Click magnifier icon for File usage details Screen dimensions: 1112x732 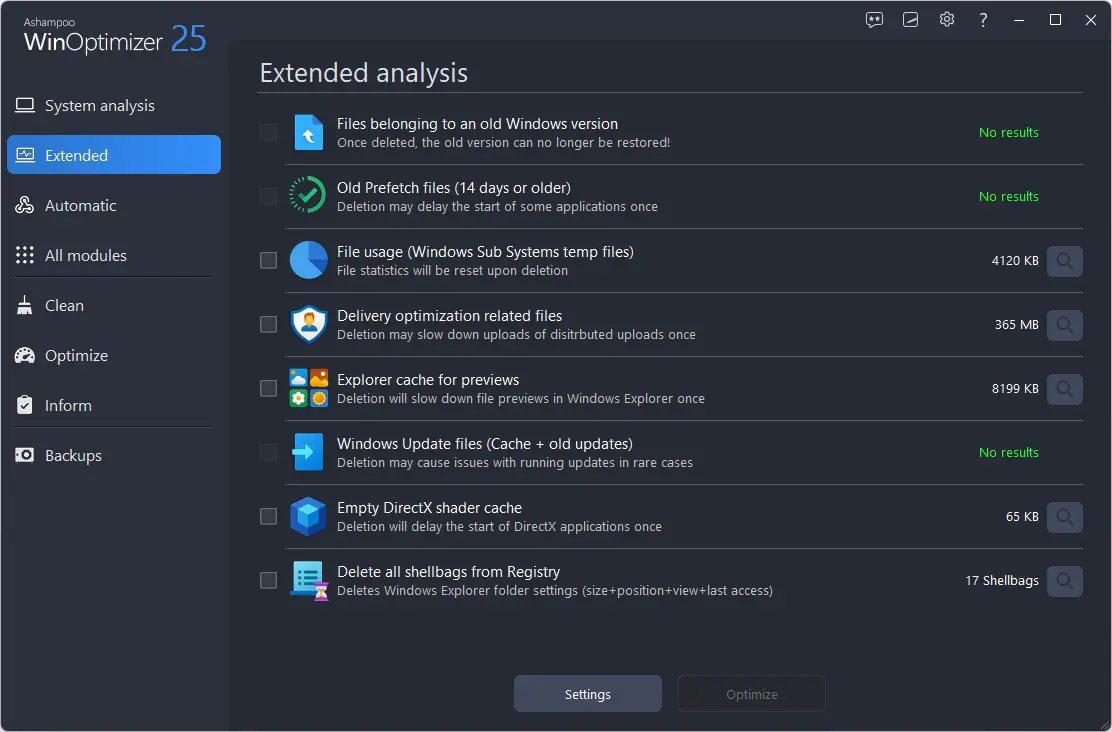pos(1064,261)
